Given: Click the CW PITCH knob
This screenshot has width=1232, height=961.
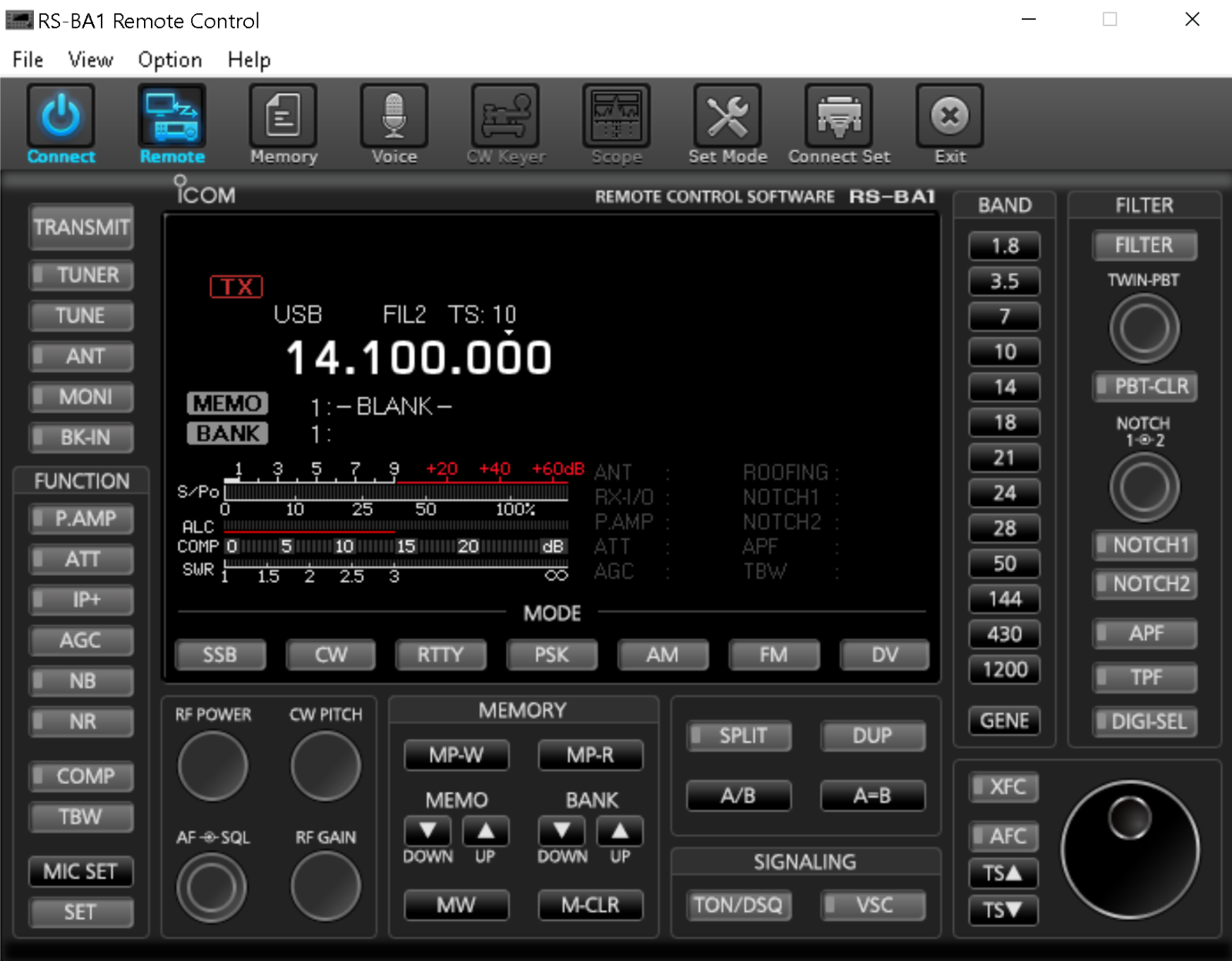Looking at the screenshot, I should point(326,766).
